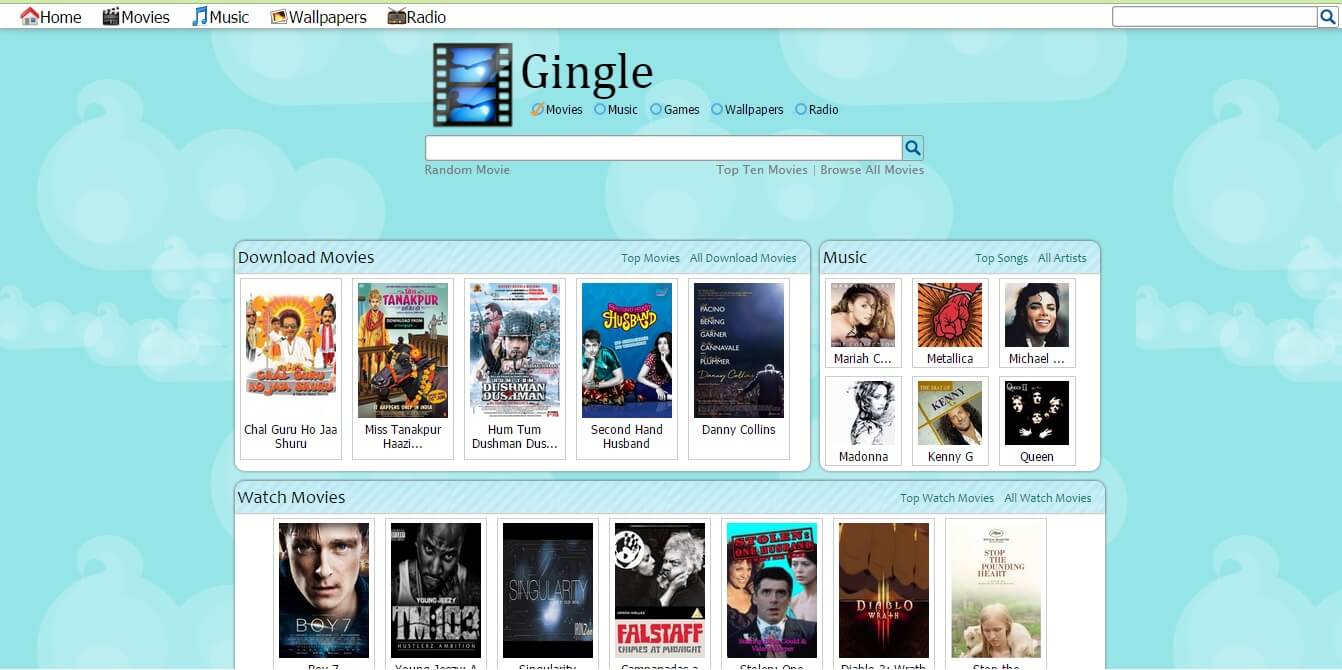The width and height of the screenshot is (1342, 670).
Task: Click the Second Hand Husband title caption
Action: [x=627, y=437]
